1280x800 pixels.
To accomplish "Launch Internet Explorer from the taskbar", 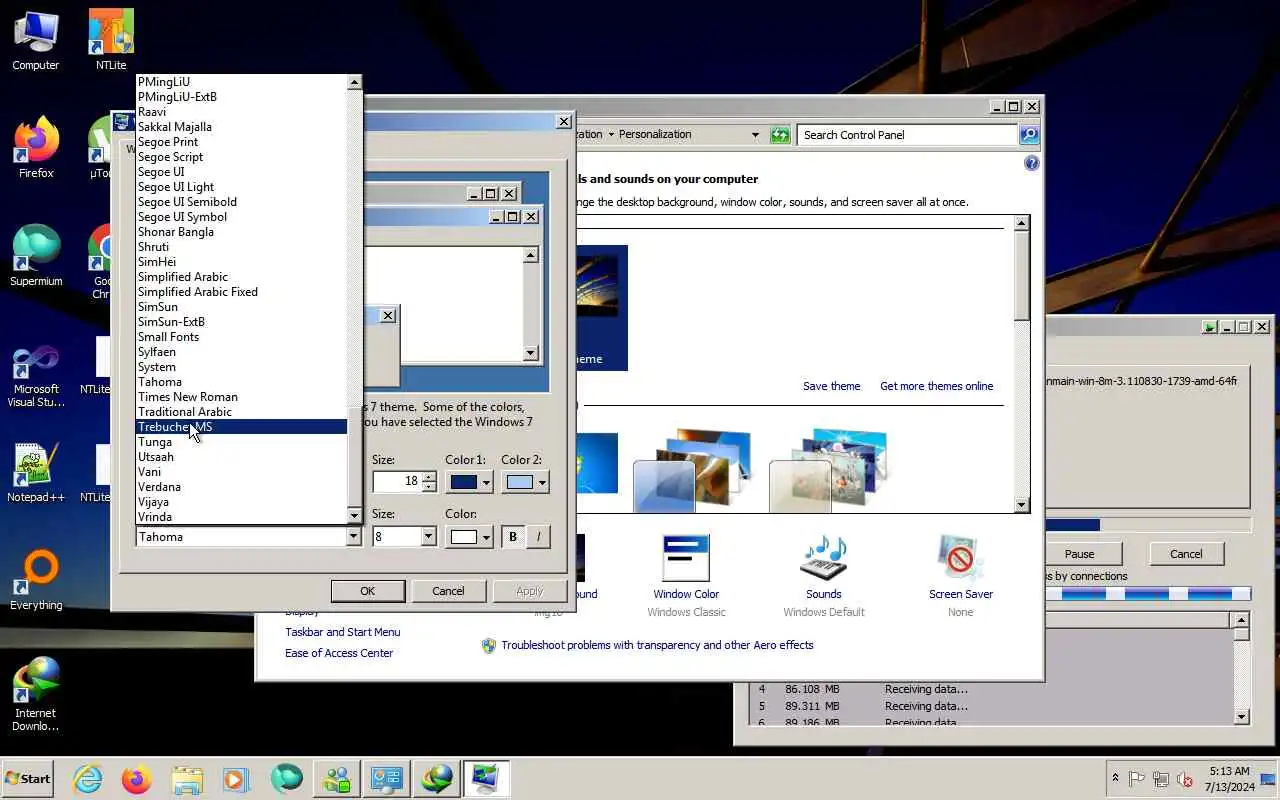I will tap(88, 778).
